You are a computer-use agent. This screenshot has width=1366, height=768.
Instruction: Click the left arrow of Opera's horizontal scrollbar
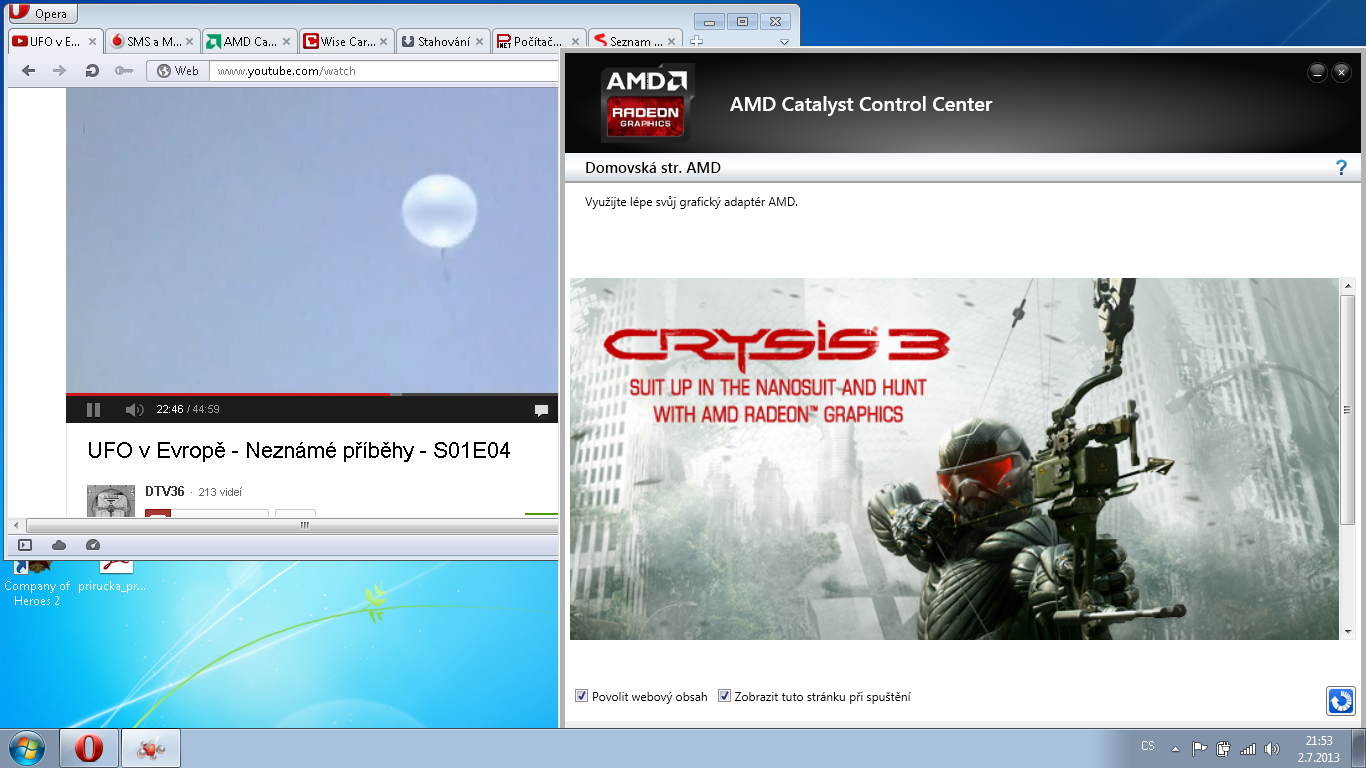point(14,525)
